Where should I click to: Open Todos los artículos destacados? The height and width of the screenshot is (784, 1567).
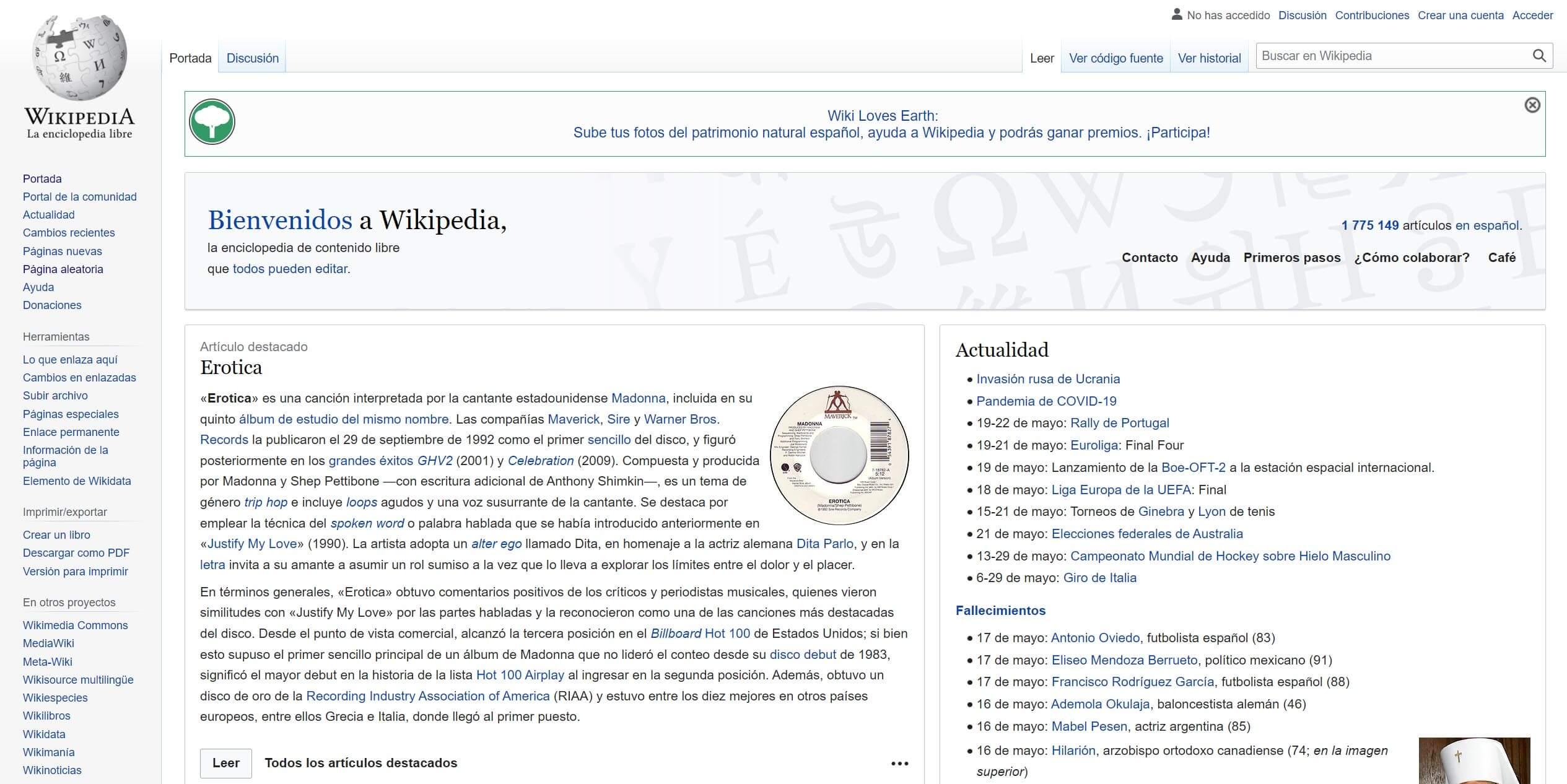tap(361, 763)
